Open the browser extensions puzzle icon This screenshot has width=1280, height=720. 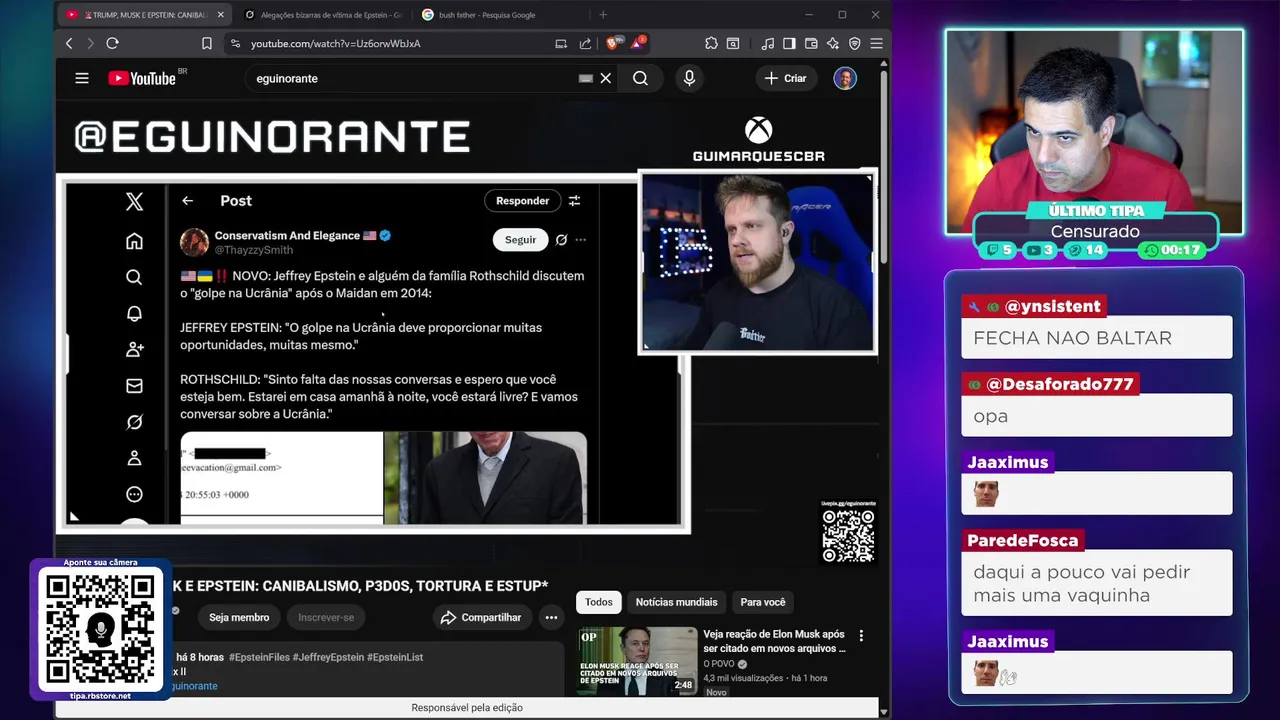(711, 43)
